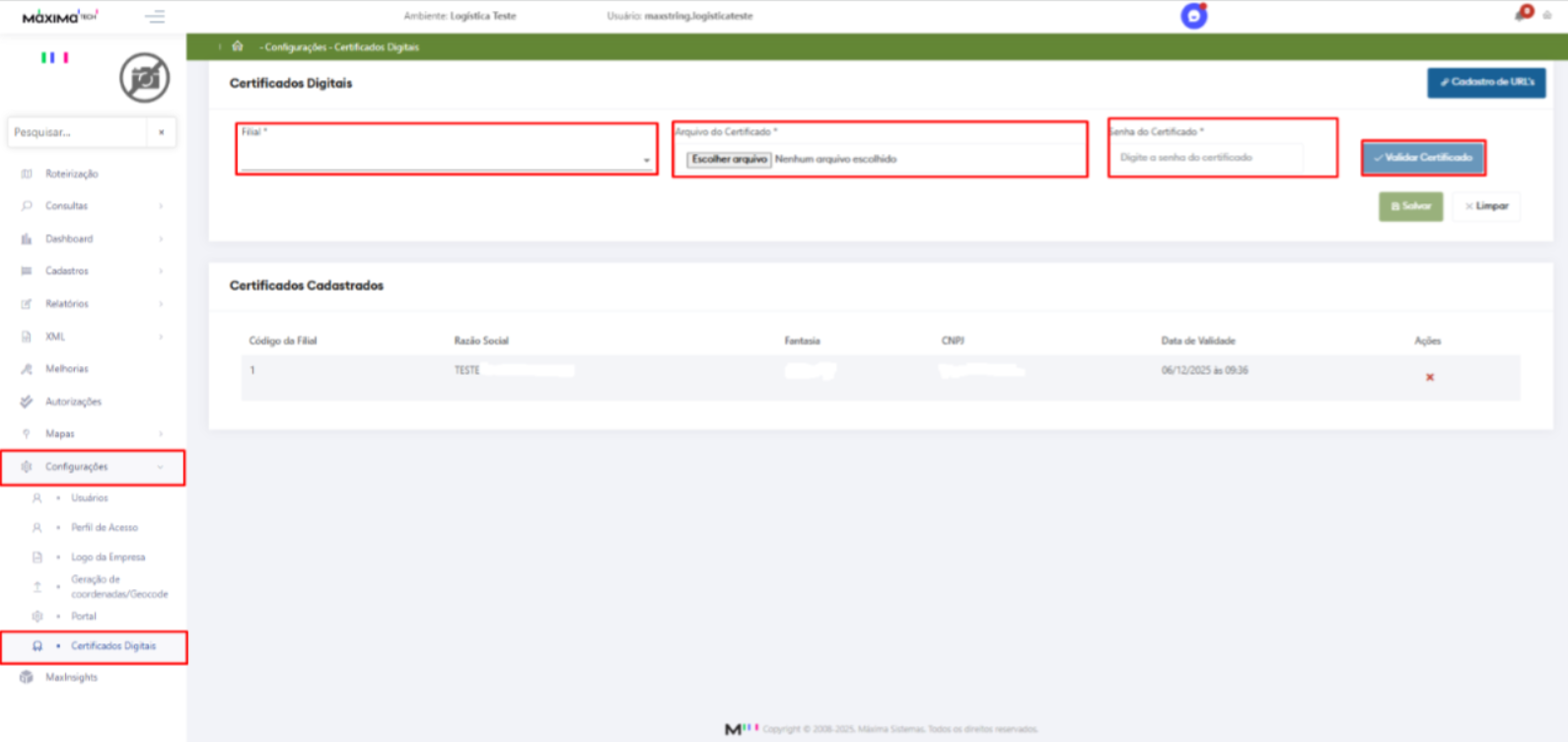Image resolution: width=1568 pixels, height=742 pixels.
Task: Click the Mapas pin icon
Action: [27, 434]
